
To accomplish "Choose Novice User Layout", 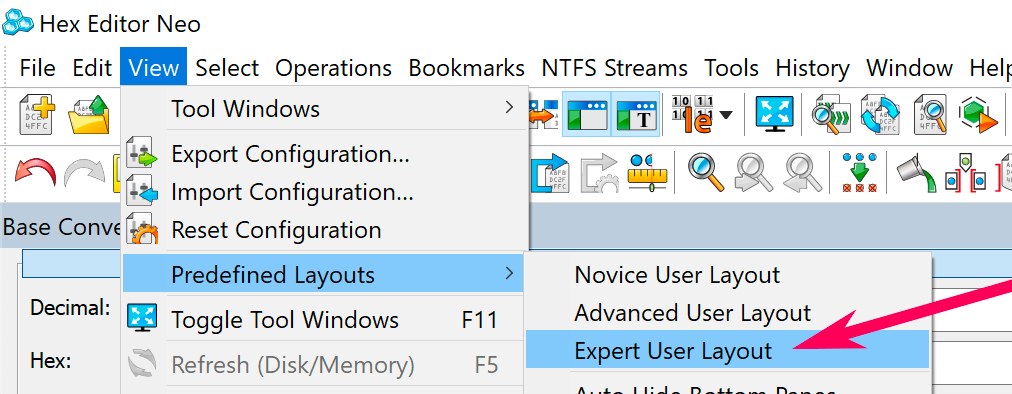I will [x=727, y=275].
